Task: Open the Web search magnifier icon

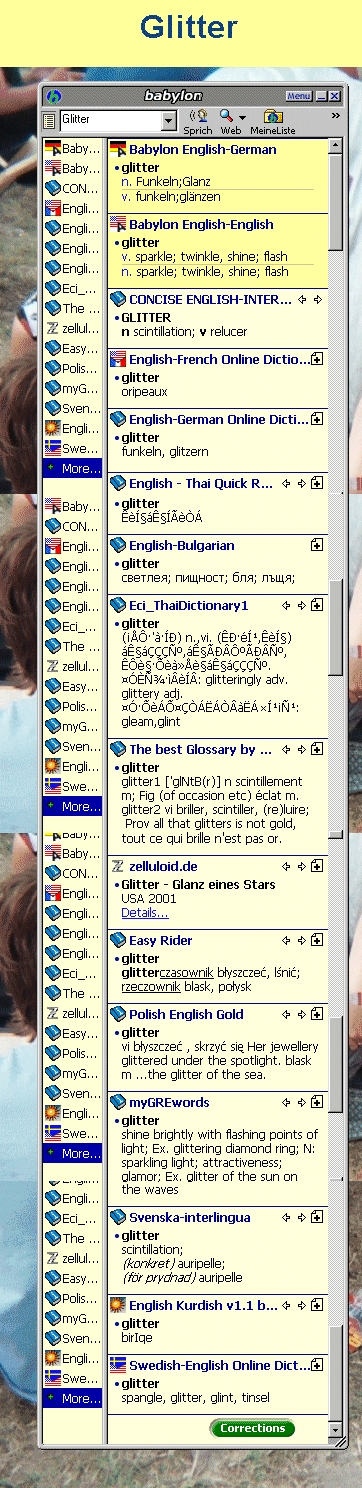Action: 227,116
